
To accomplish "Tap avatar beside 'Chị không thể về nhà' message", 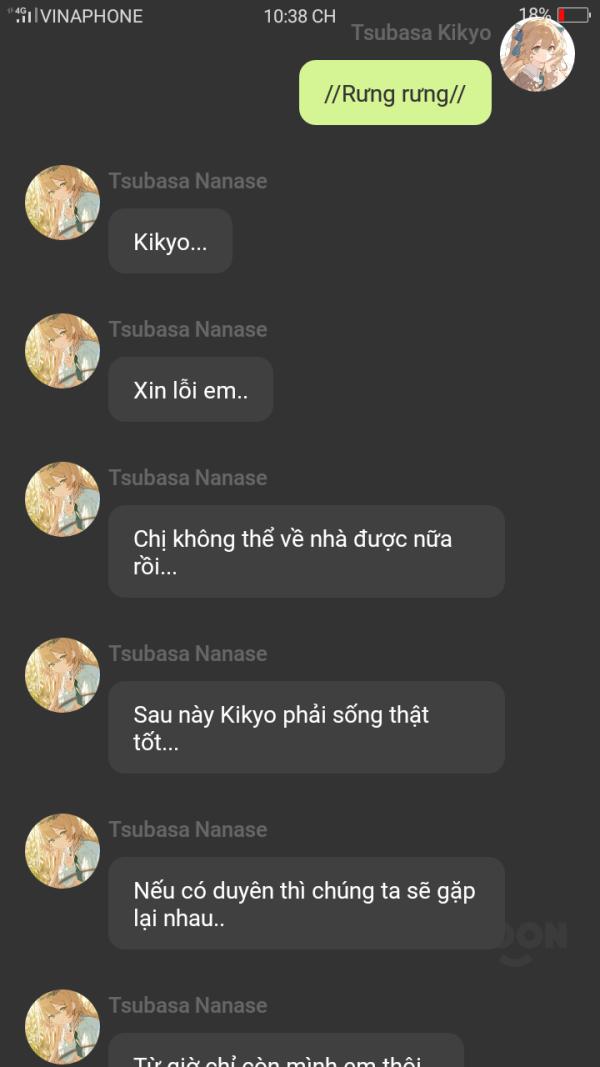I will pos(63,499).
